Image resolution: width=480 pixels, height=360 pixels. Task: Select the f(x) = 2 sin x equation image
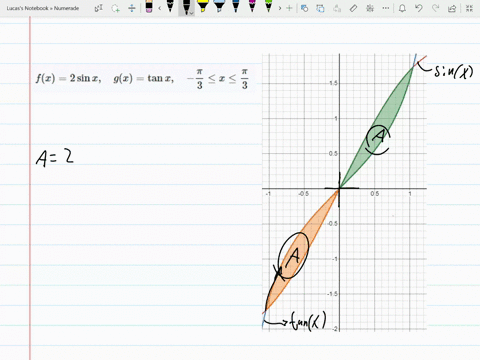[143, 79]
